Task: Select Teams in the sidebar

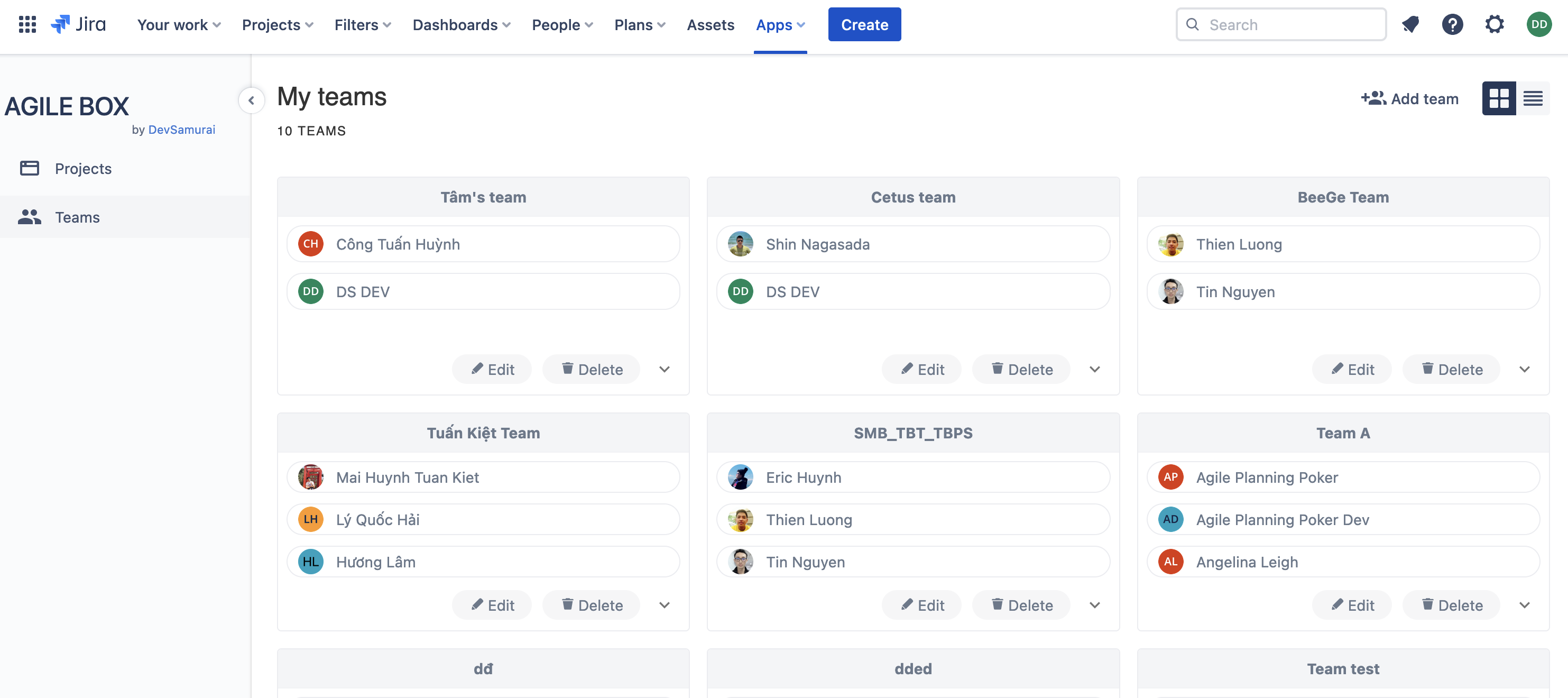Action: (x=77, y=217)
